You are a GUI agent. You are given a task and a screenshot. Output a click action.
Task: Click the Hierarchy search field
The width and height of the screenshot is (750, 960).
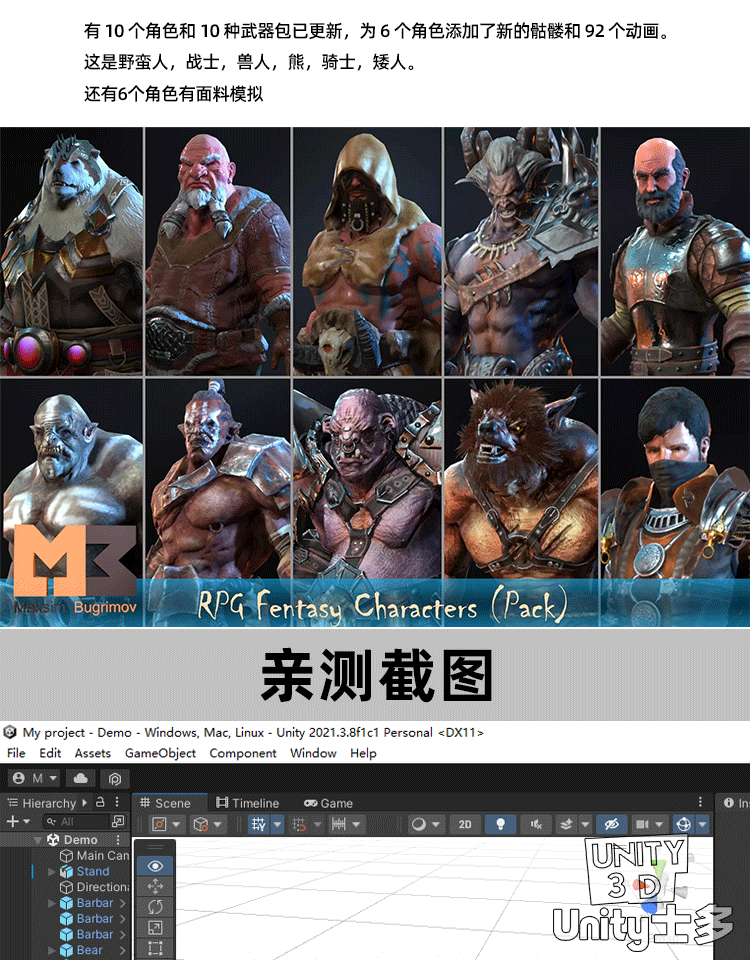click(x=77, y=821)
